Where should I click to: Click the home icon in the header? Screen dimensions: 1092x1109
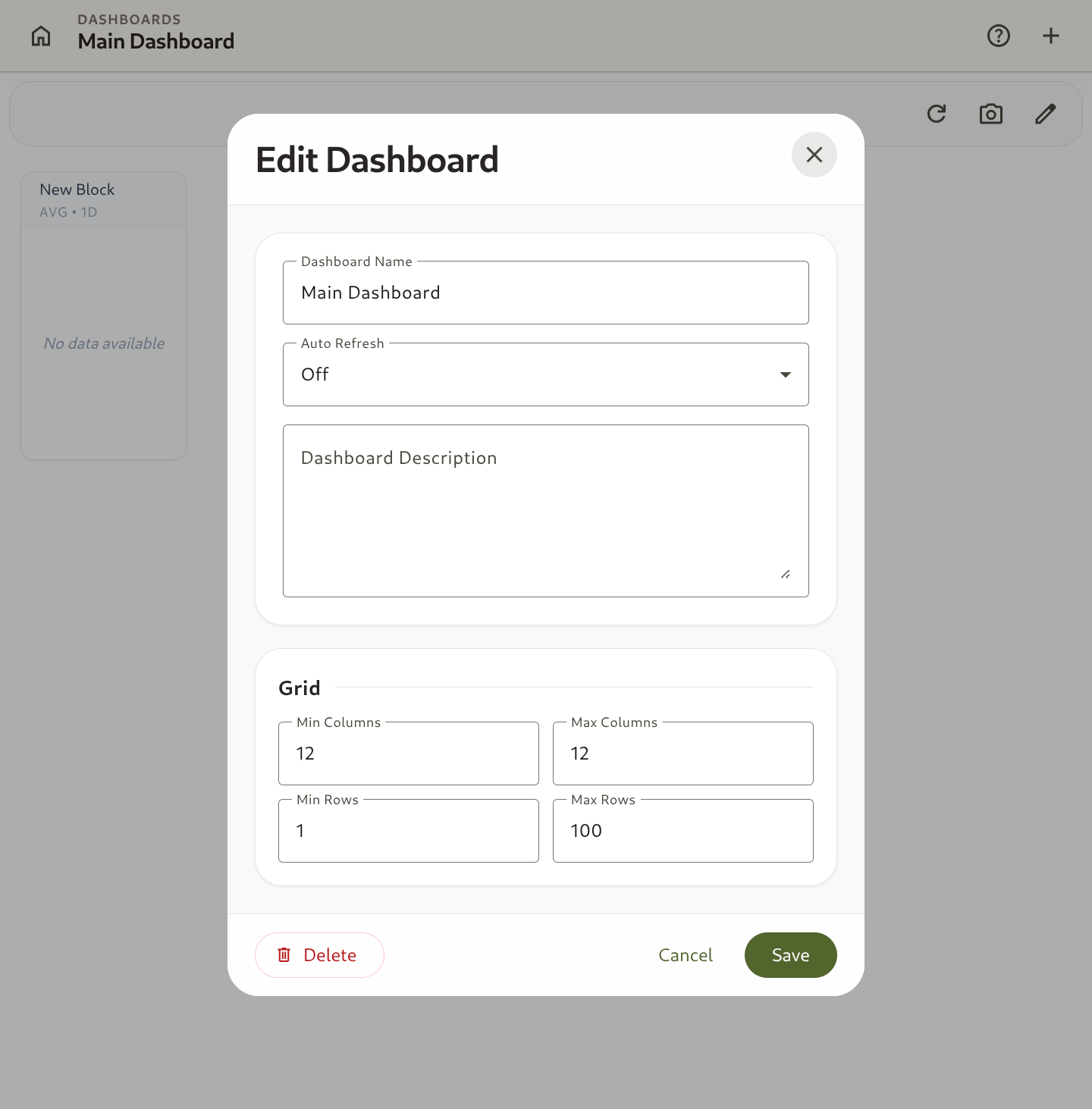click(41, 36)
